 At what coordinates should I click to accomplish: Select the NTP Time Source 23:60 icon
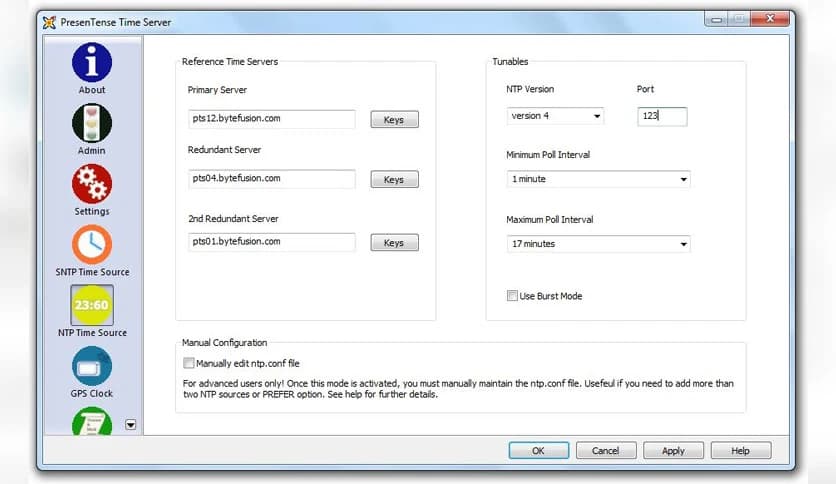[x=92, y=305]
